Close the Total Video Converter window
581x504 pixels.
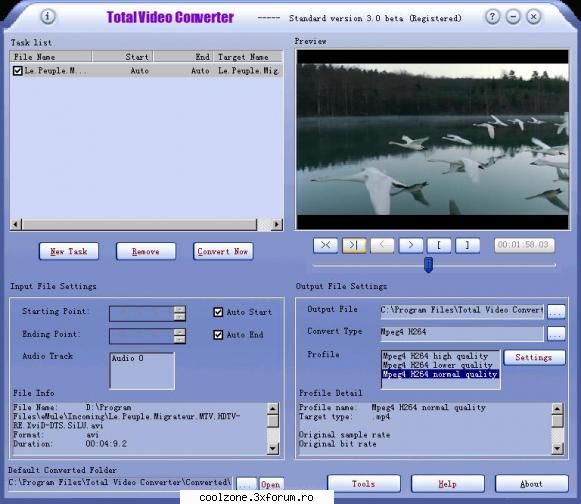tap(534, 17)
